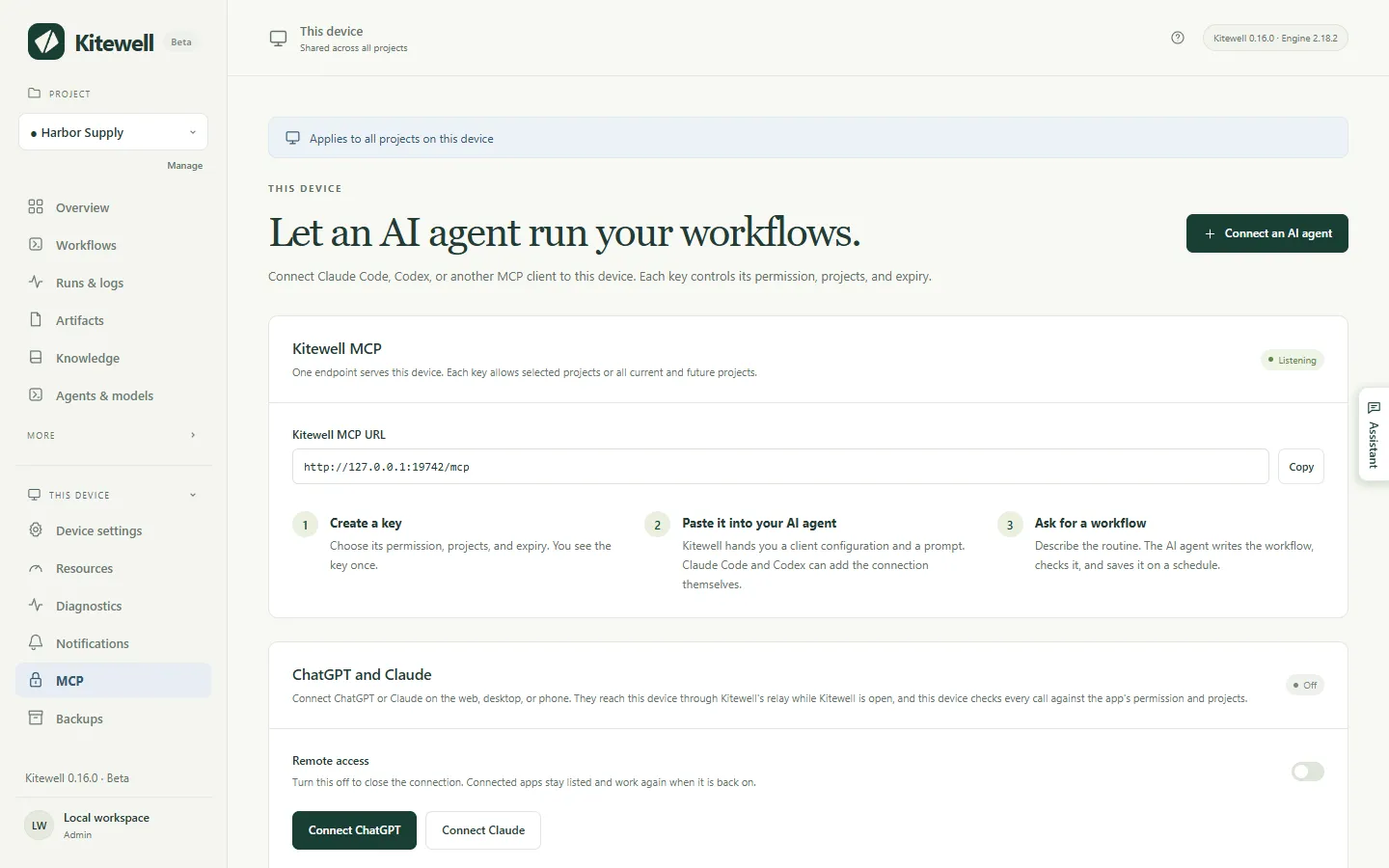This screenshot has height=868, width=1389.
Task: Click the Overview grid icon
Action: (36, 206)
